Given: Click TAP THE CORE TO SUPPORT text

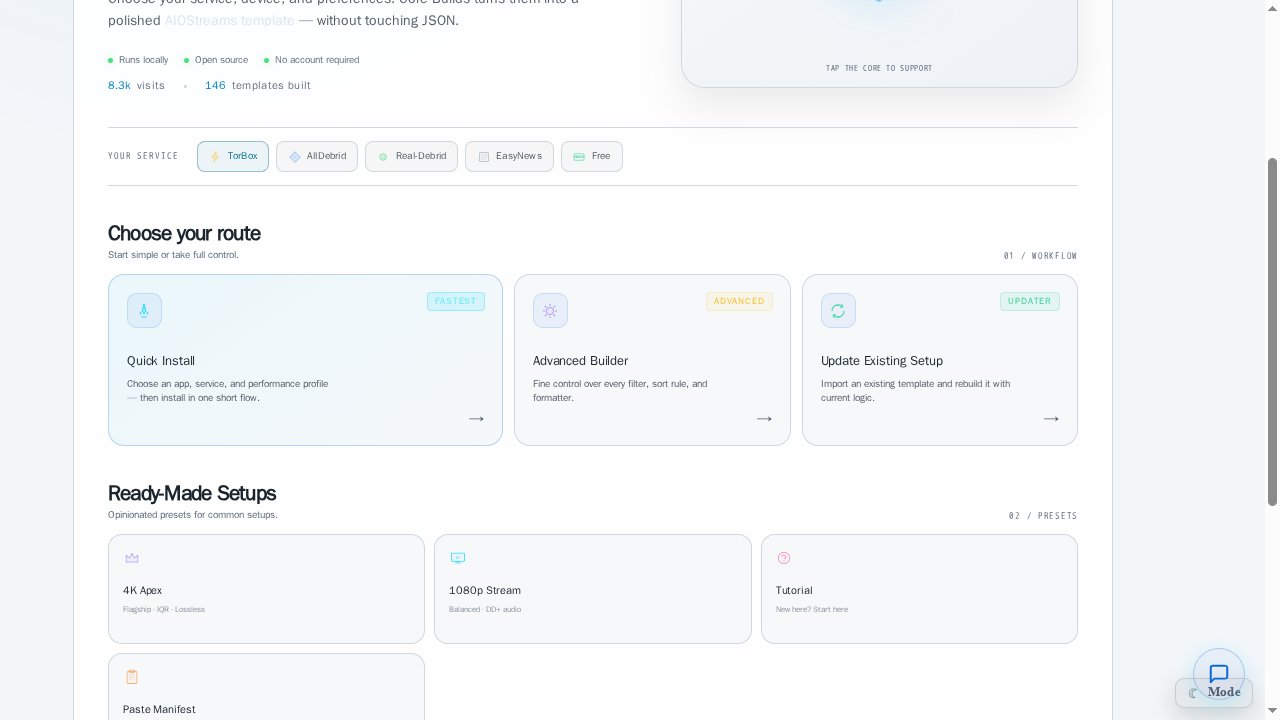Looking at the screenshot, I should pyautogui.click(x=879, y=68).
